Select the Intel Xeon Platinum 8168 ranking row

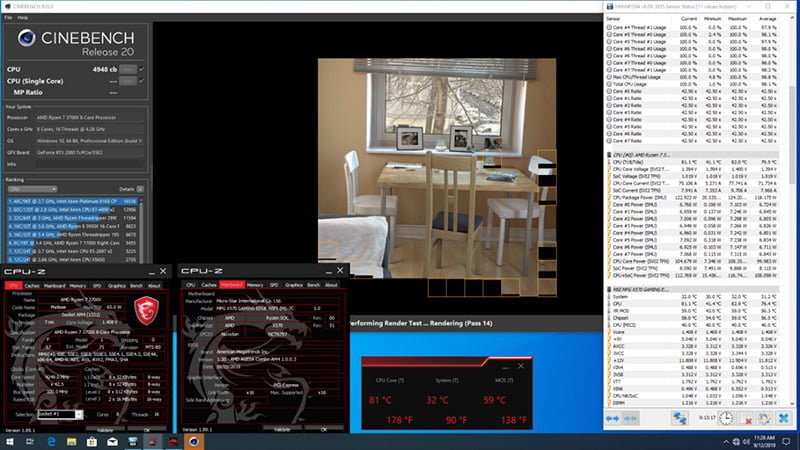pos(72,201)
